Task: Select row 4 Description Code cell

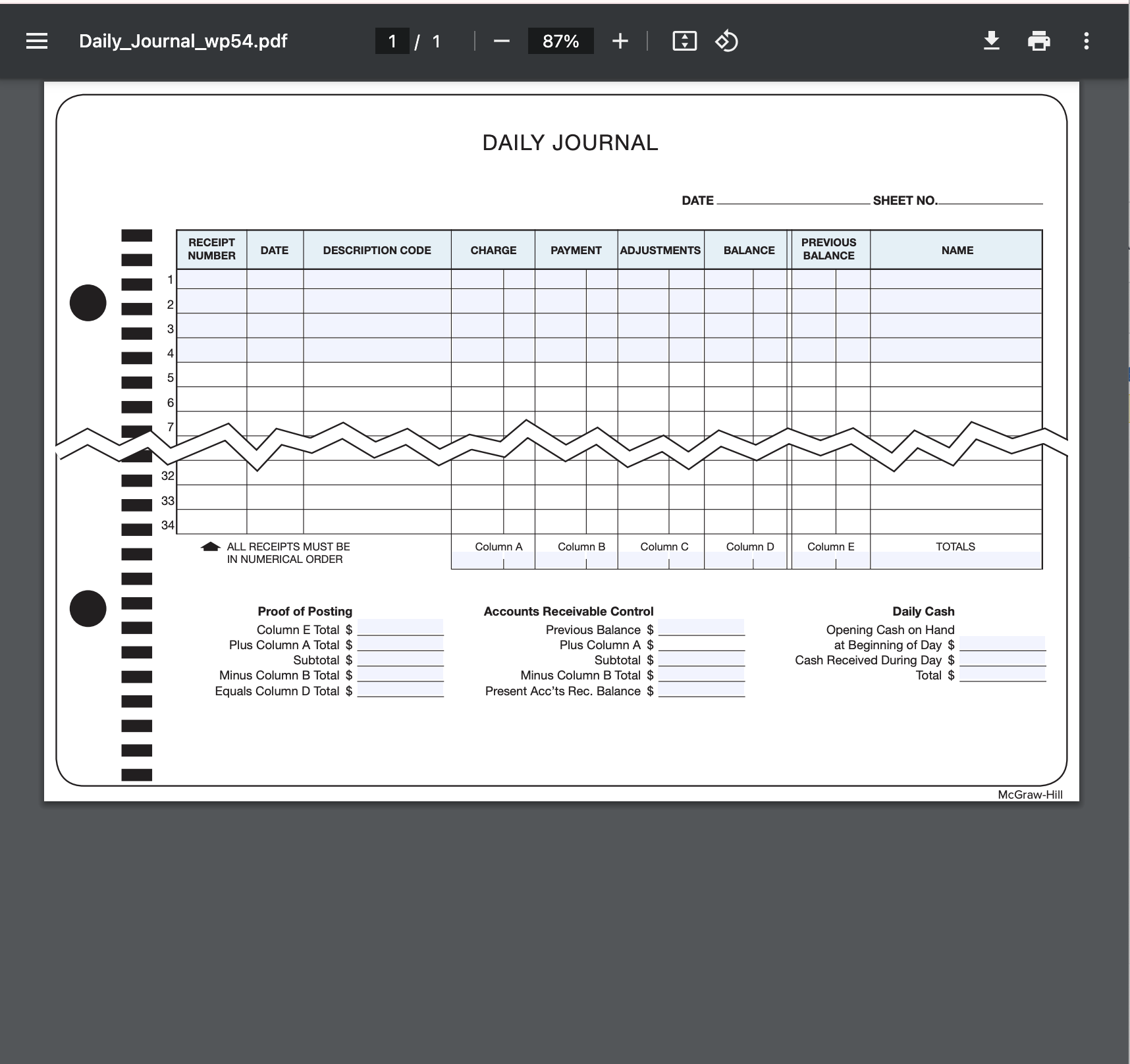Action: tap(377, 350)
